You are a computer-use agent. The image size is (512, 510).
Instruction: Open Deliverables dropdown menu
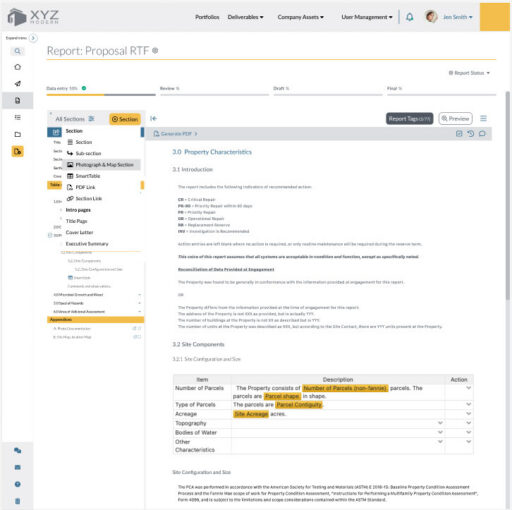(245, 17)
